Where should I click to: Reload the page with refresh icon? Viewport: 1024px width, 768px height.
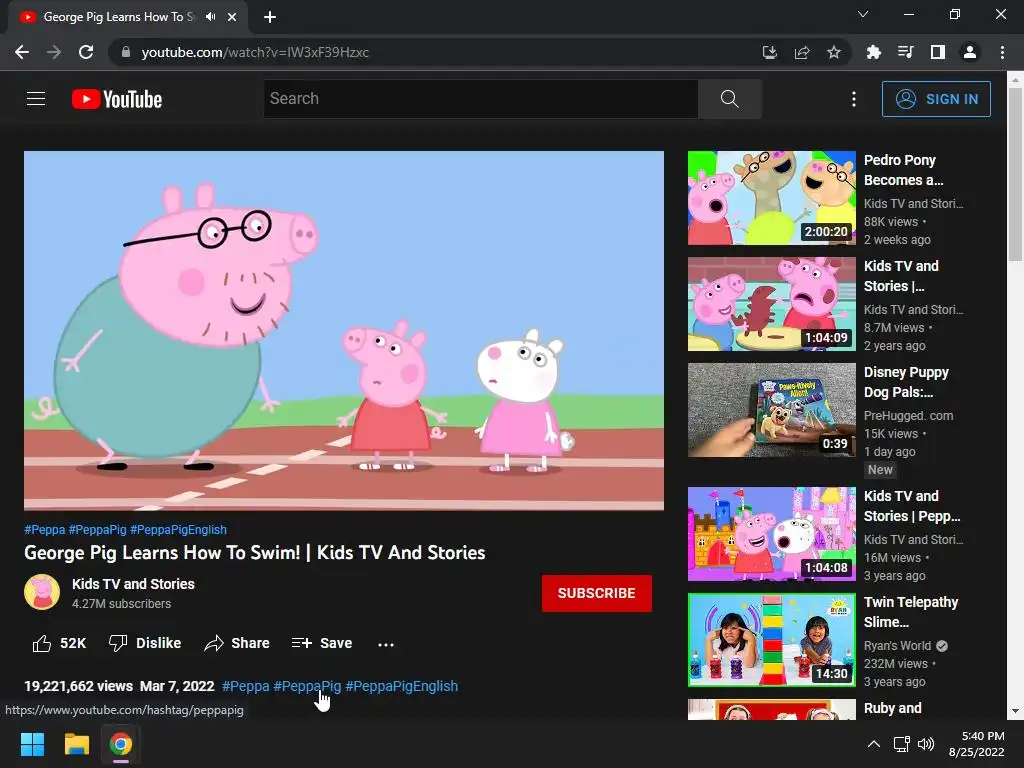86,52
